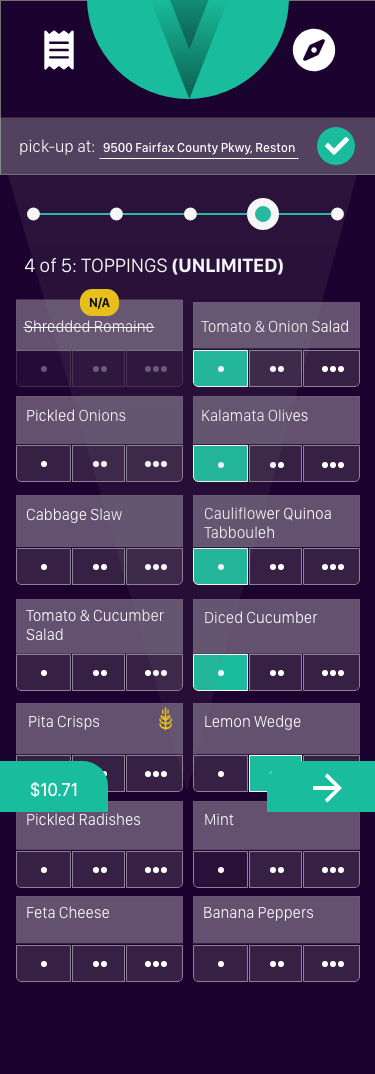This screenshot has height=1074, width=375.
Task: Tap the $10.71 price total
Action: (54, 789)
